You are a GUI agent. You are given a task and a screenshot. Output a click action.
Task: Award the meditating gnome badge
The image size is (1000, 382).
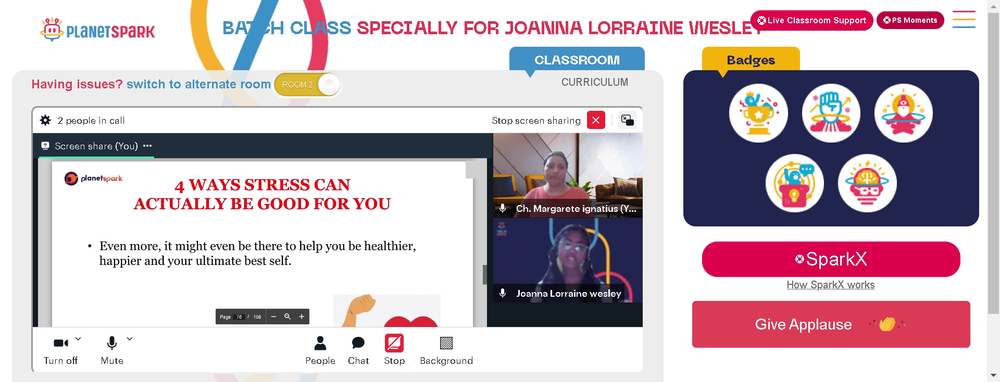[904, 114]
